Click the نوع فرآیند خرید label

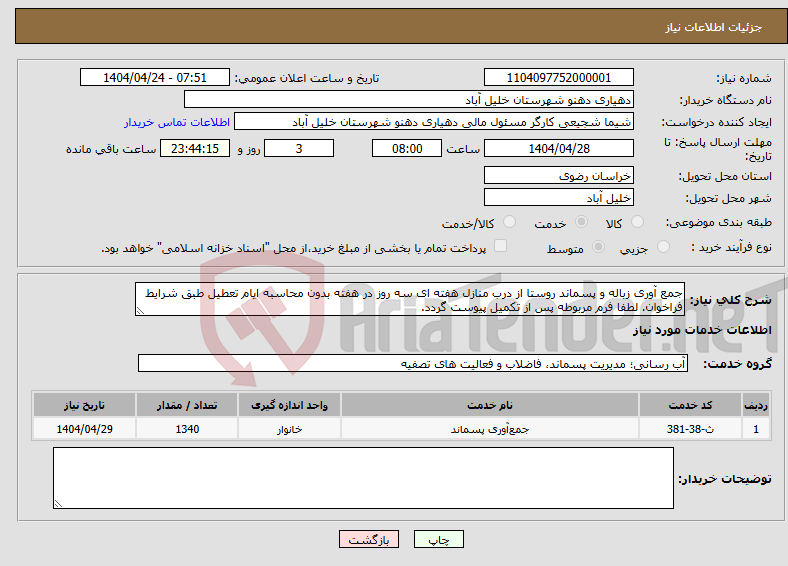pos(731,247)
